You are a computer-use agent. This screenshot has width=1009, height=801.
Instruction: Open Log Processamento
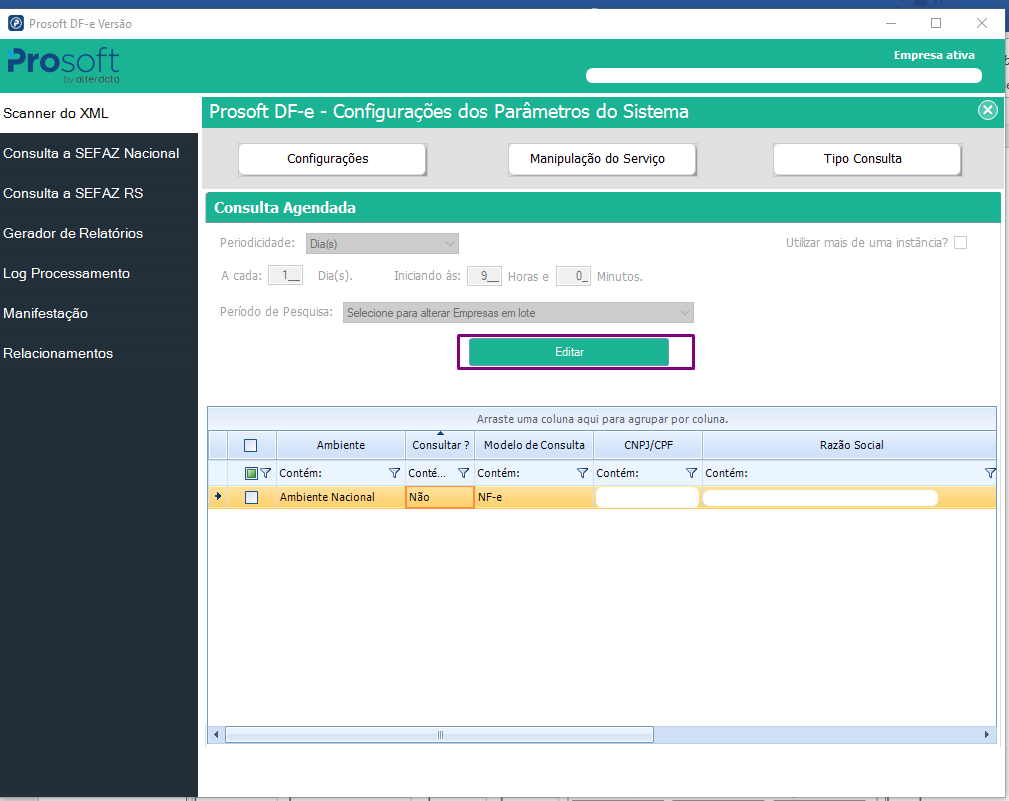click(99, 273)
